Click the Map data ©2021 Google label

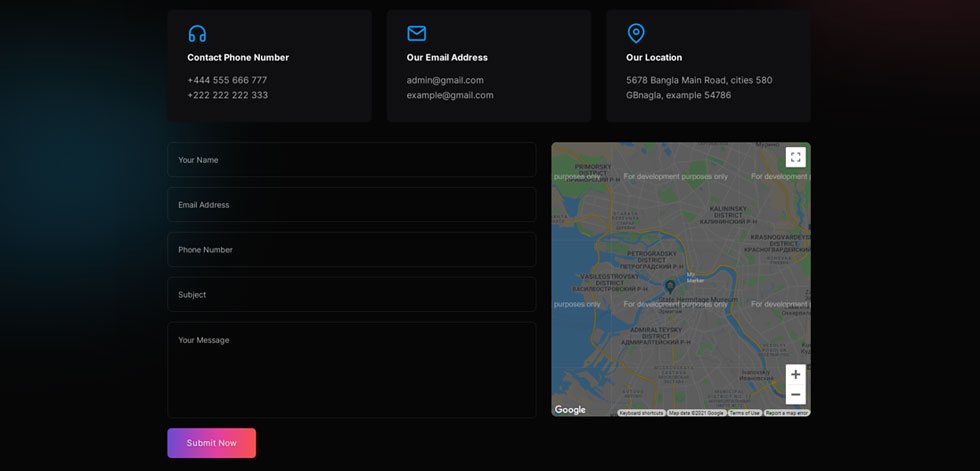[696, 413]
